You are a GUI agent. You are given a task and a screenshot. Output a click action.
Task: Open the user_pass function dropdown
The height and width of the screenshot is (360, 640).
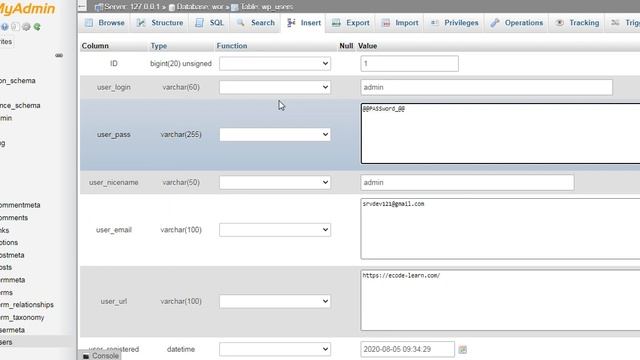click(275, 134)
